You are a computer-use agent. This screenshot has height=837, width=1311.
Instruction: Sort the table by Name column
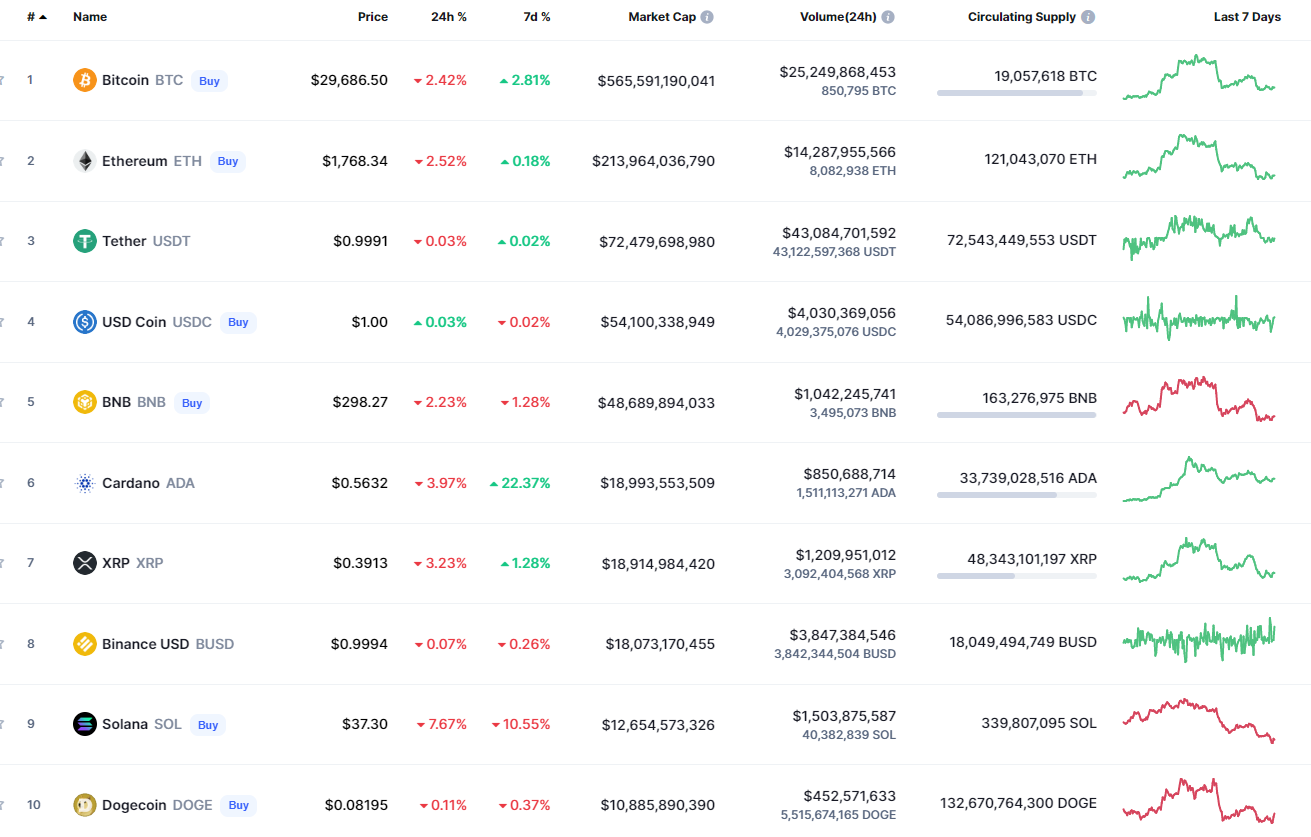click(90, 17)
